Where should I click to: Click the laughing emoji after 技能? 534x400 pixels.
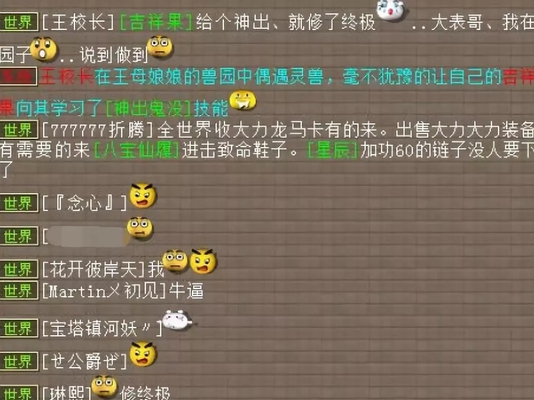tap(243, 100)
